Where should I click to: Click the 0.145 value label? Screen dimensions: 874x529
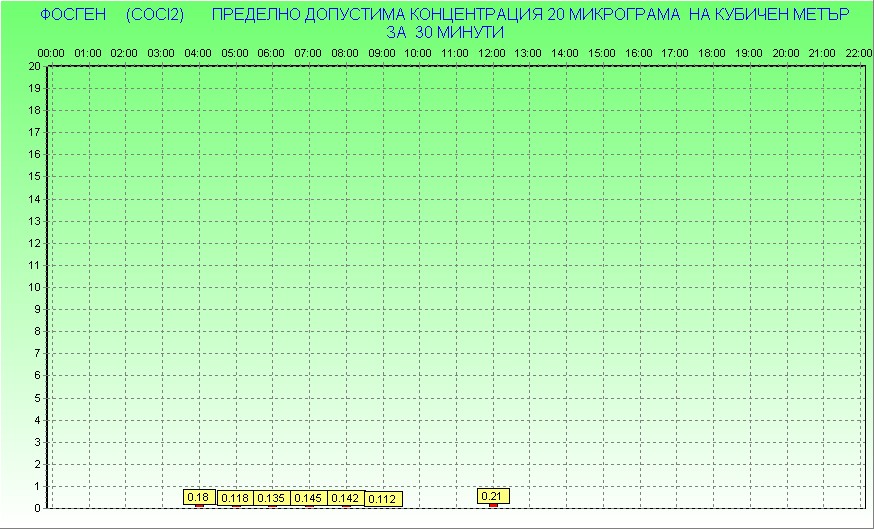(x=308, y=498)
